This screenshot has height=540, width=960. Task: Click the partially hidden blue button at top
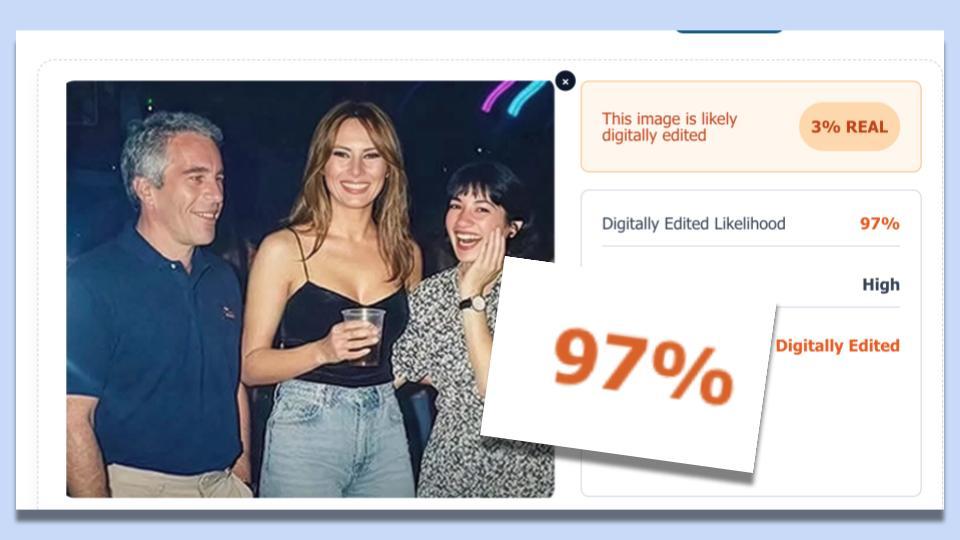click(729, 30)
